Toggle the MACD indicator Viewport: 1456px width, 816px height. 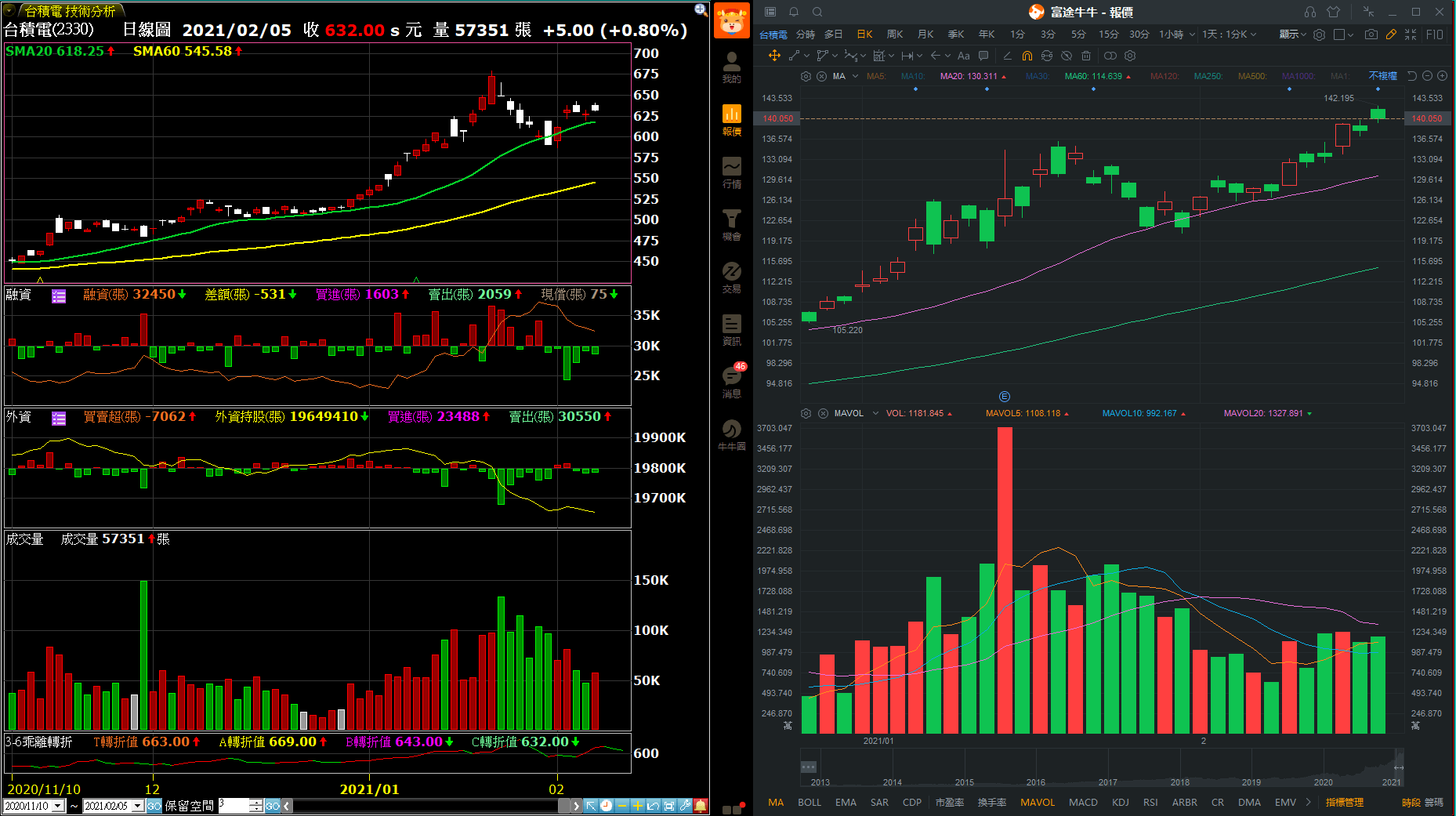[1083, 802]
